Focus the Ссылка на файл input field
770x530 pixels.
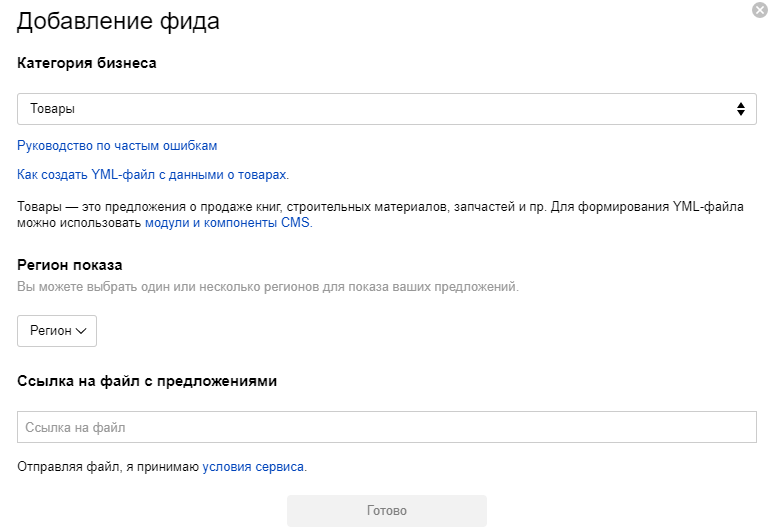pos(386,427)
